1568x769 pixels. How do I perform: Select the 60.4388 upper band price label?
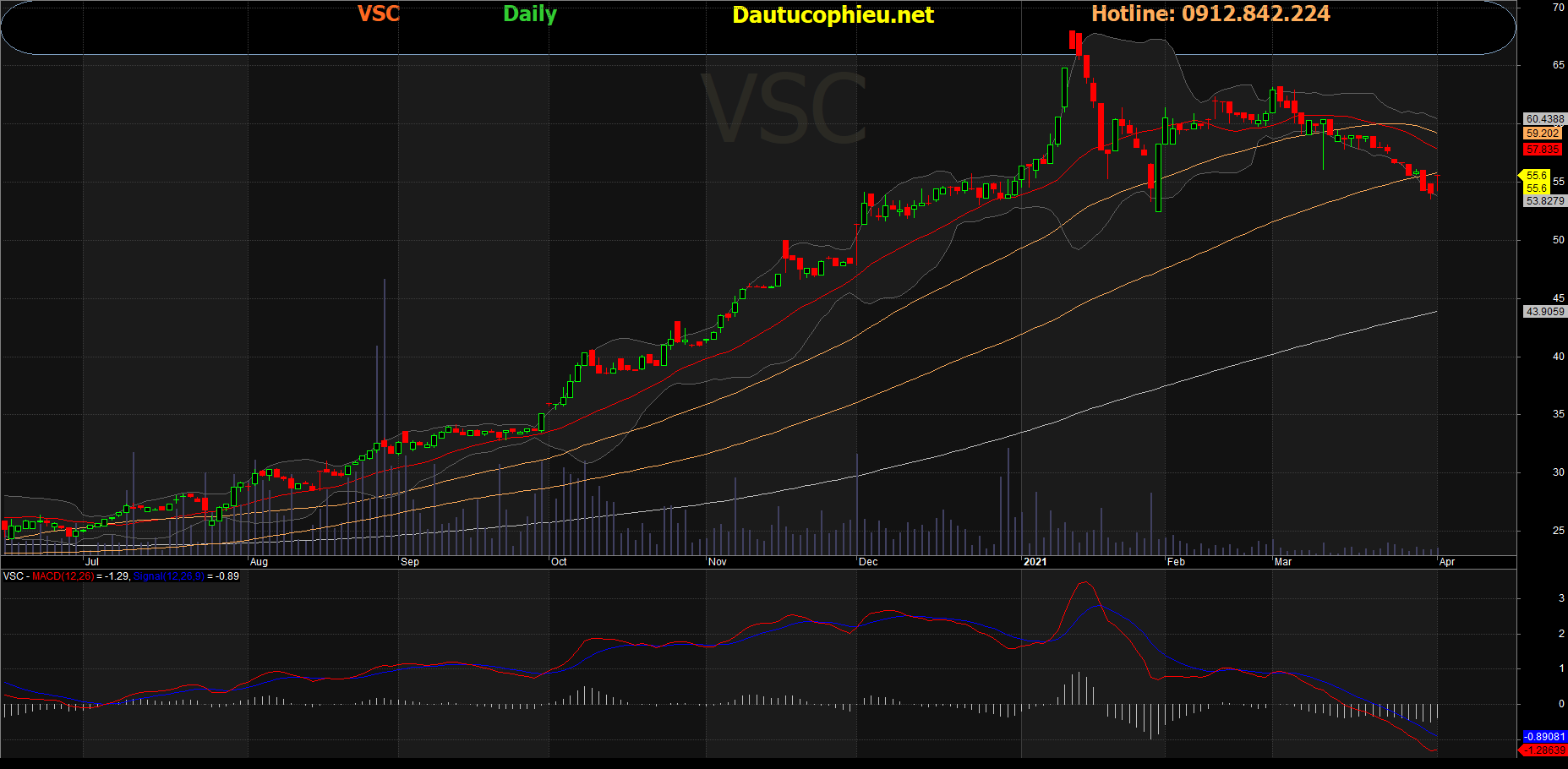point(1544,119)
